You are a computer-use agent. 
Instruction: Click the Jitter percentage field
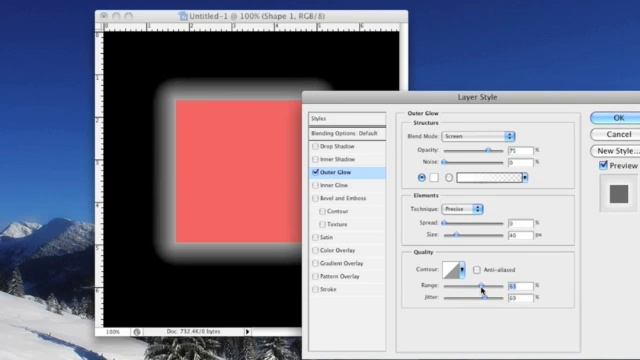tap(520, 298)
